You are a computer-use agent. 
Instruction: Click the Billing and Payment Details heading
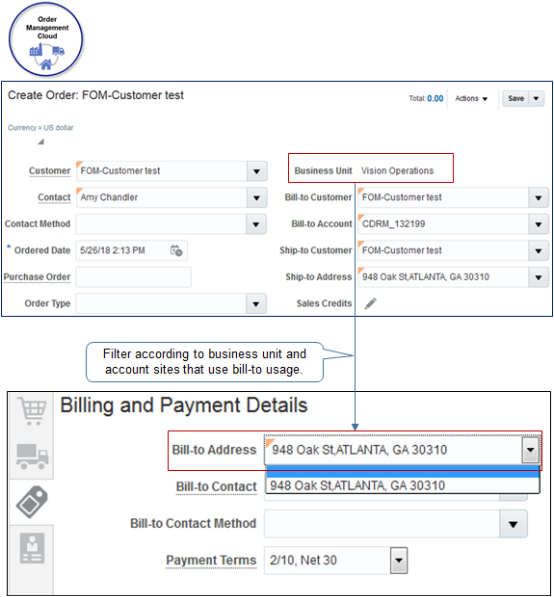[184, 405]
